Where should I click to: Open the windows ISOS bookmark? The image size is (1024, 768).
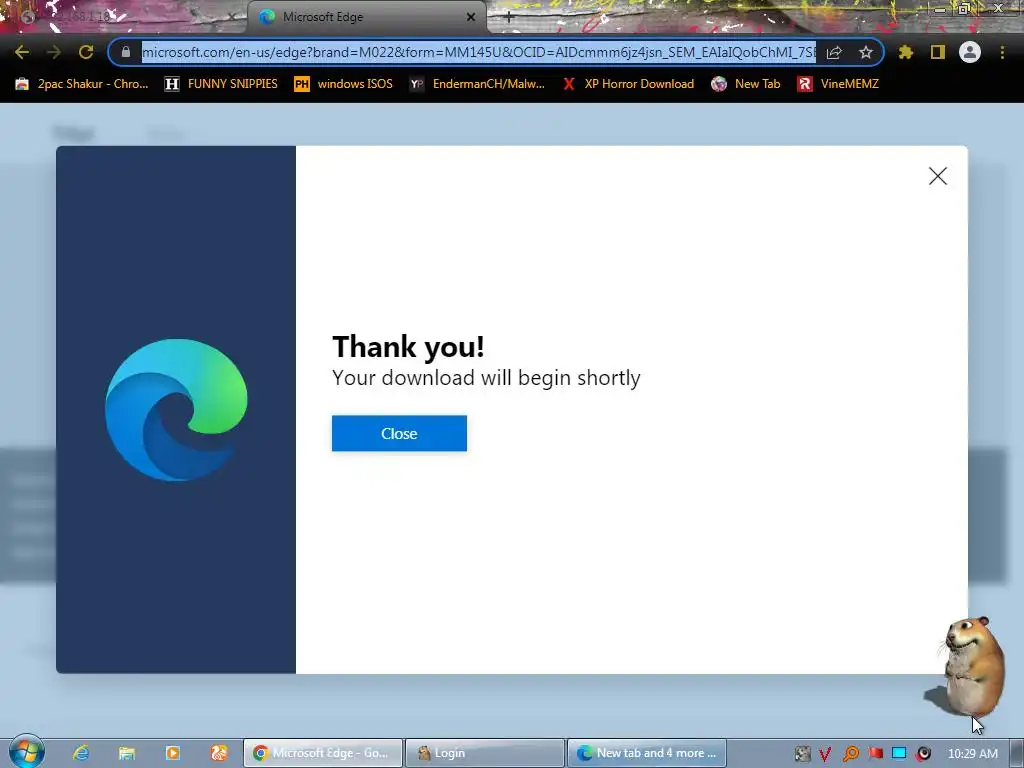pyautogui.click(x=344, y=84)
